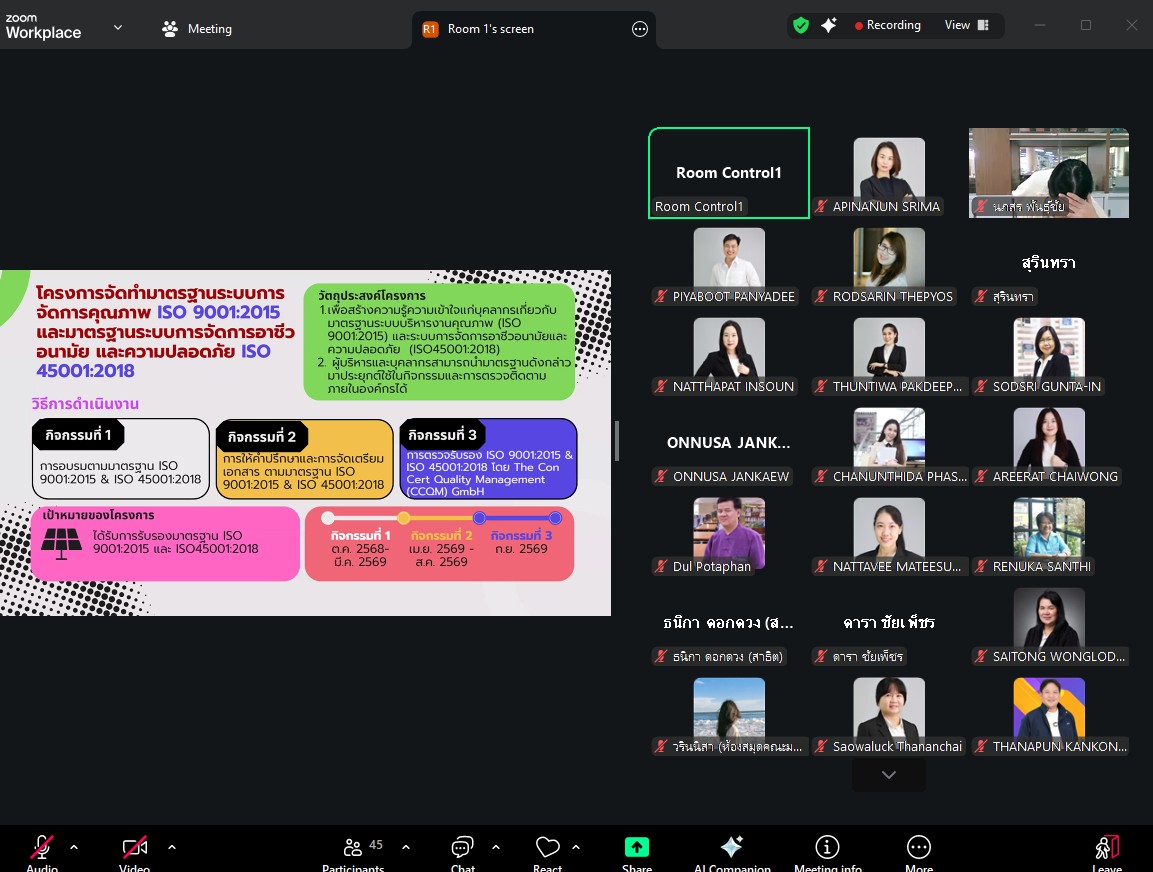Open Meeting info
1153x872 pixels.
point(827,848)
